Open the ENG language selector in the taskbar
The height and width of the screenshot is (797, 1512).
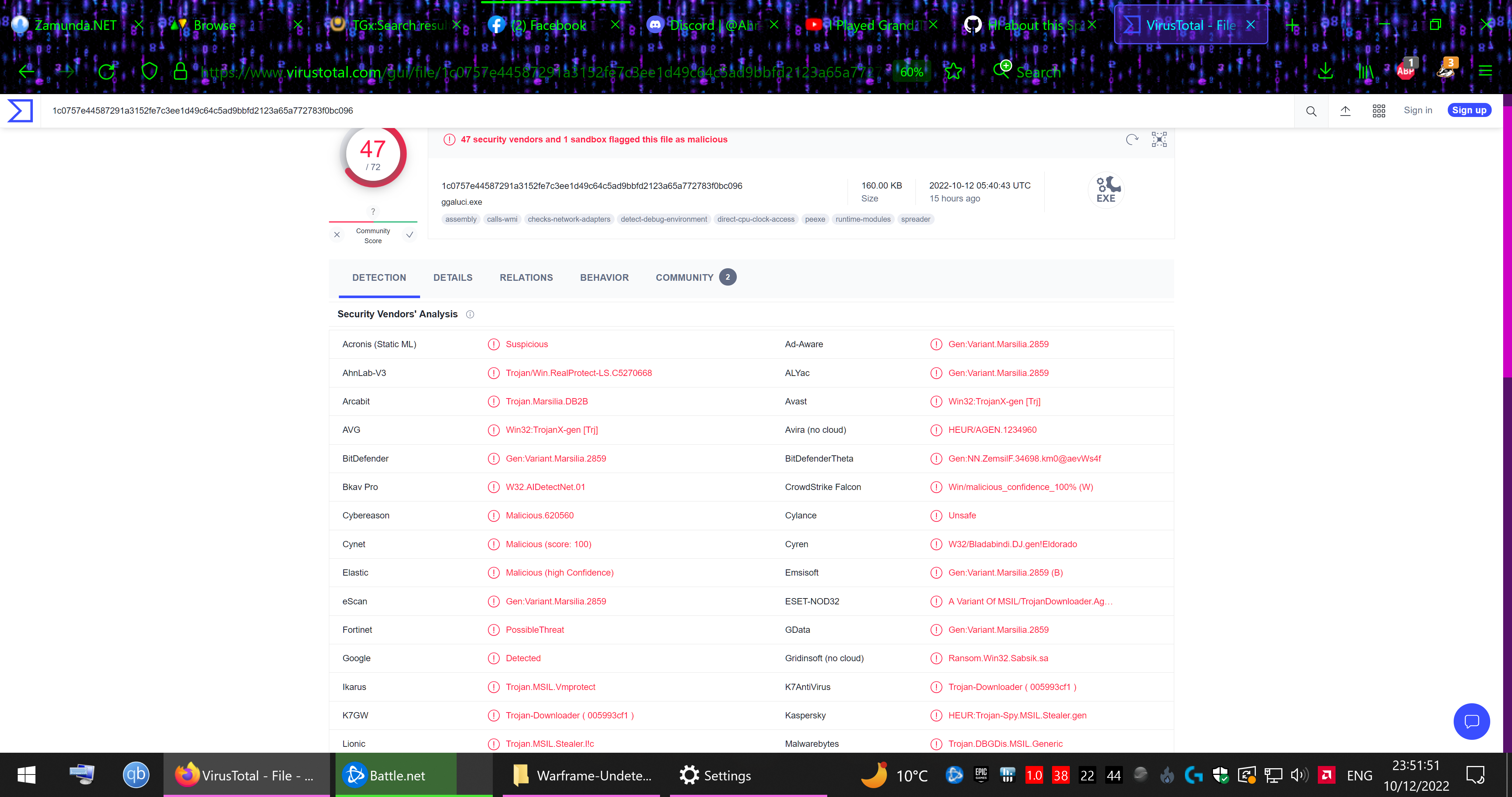coord(1360,775)
